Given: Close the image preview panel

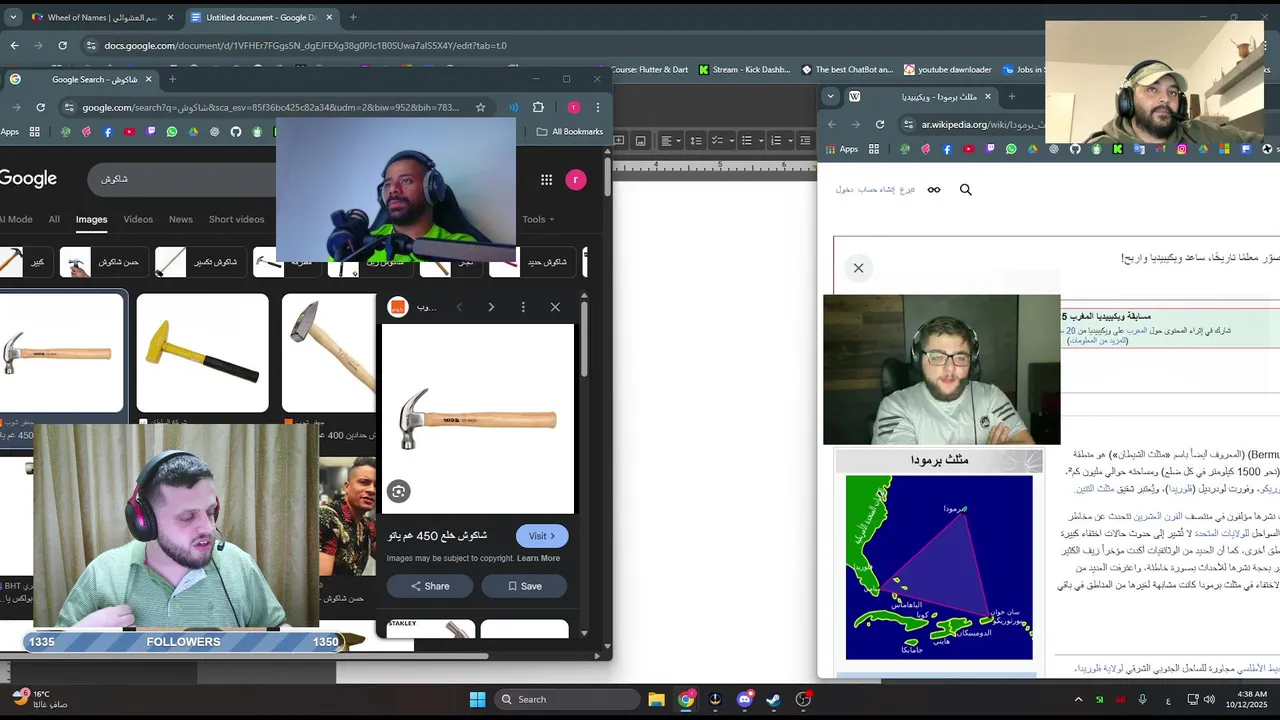Looking at the screenshot, I should tap(555, 307).
